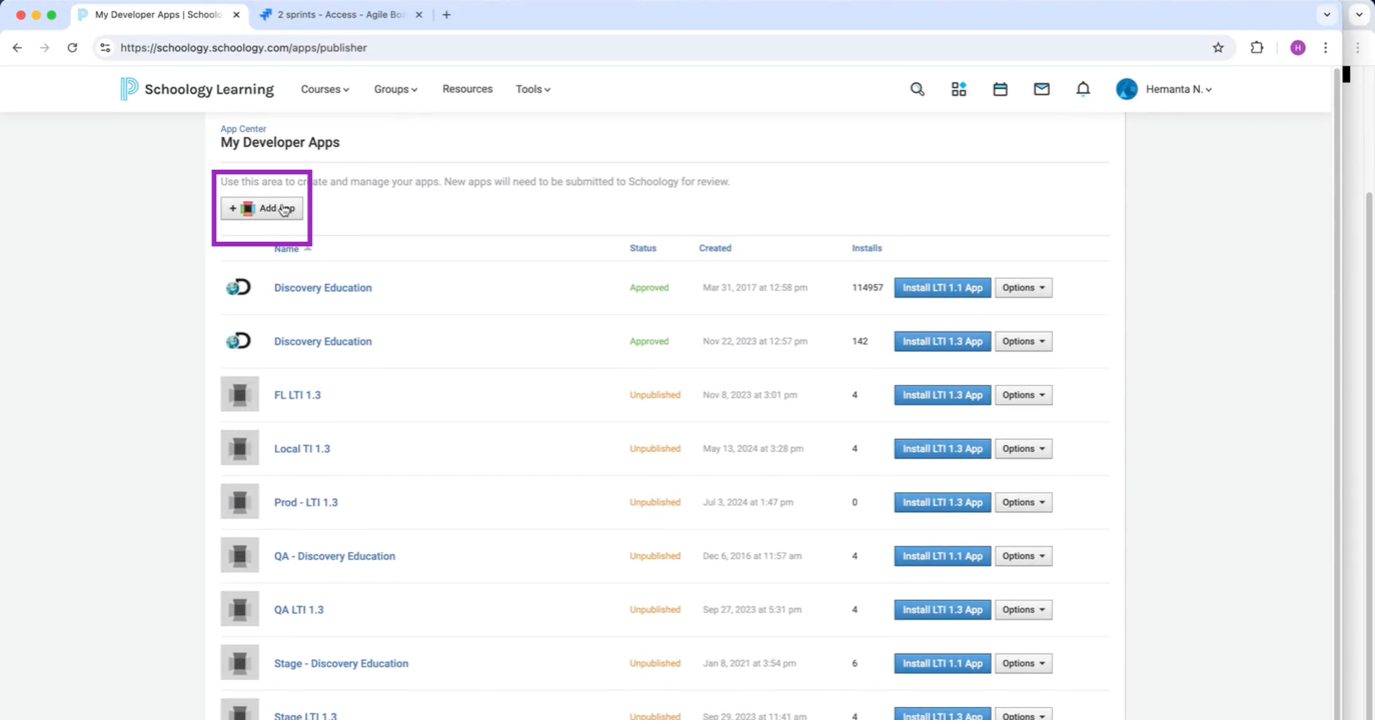The width and height of the screenshot is (1375, 724).
Task: Expand the Groups menu
Action: coord(396,89)
